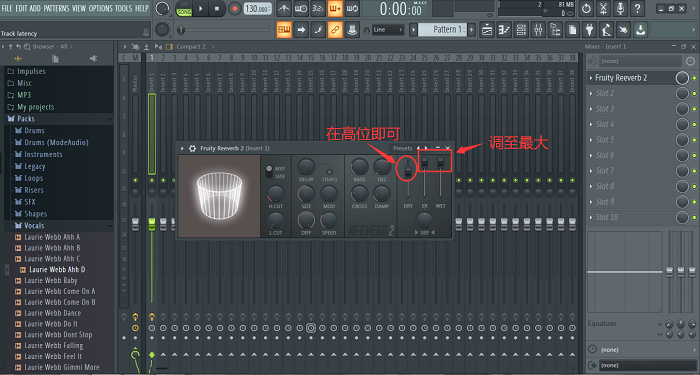Open the tempo tapper/project info document icon
Image resolution: width=700 pixels, height=375 pixels.
pos(573,30)
